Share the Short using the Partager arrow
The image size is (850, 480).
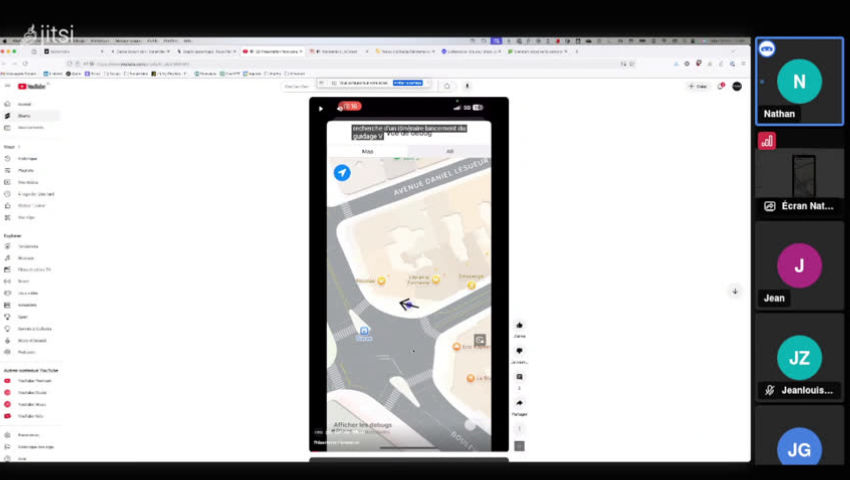coord(519,403)
